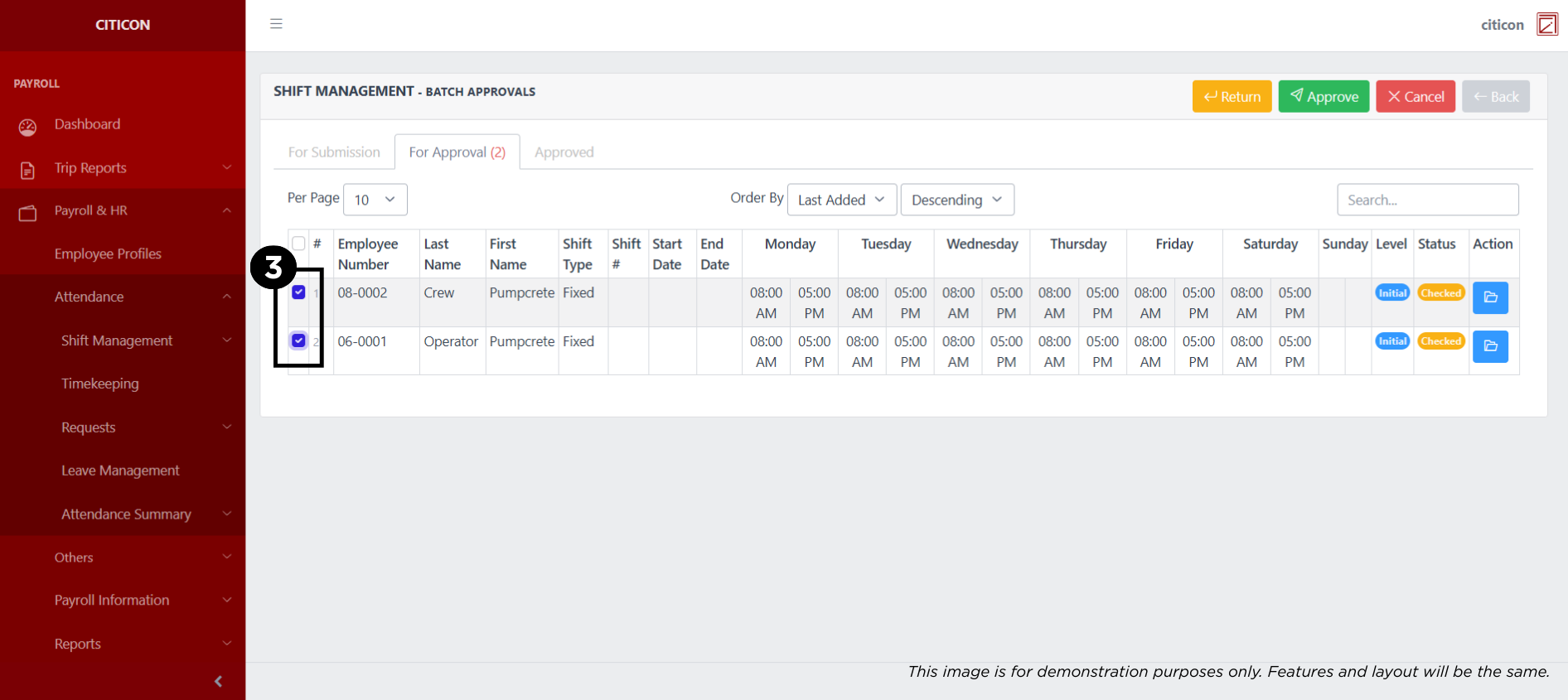Click the citicon user profile icon
1568x700 pixels.
1546,25
